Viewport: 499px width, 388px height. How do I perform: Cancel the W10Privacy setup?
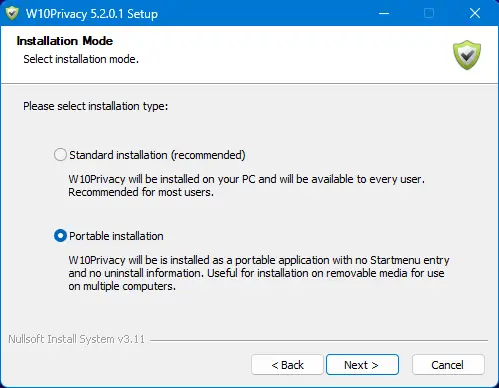pyautogui.click(x=448, y=365)
